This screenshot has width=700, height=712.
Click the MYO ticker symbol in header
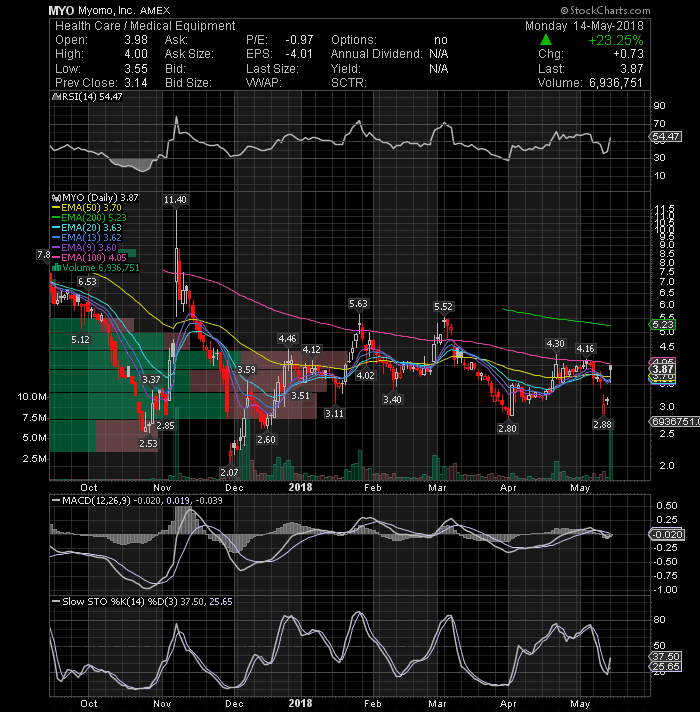(61, 10)
